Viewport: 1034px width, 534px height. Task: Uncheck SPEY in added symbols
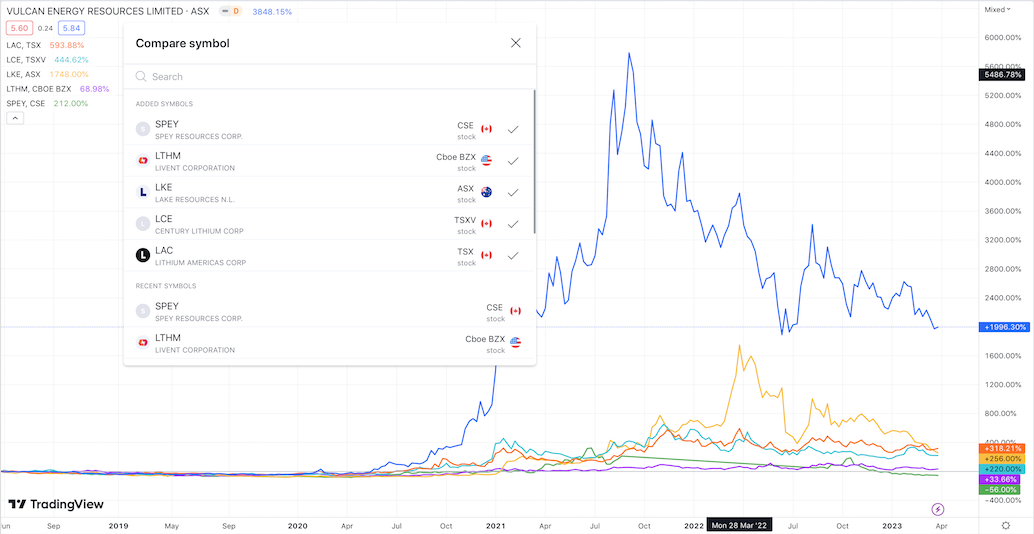coord(512,129)
